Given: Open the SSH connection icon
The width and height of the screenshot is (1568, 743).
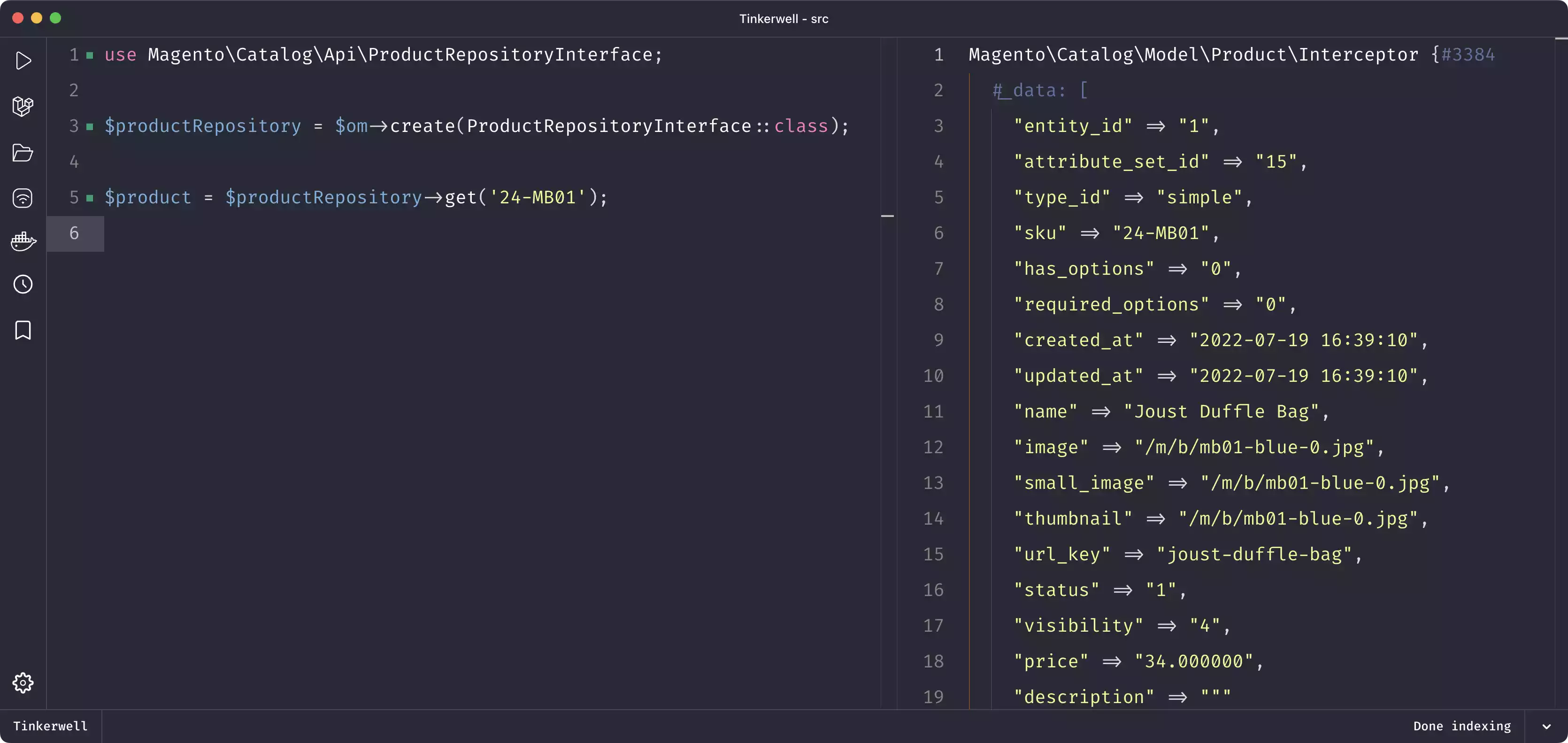Looking at the screenshot, I should (x=23, y=198).
